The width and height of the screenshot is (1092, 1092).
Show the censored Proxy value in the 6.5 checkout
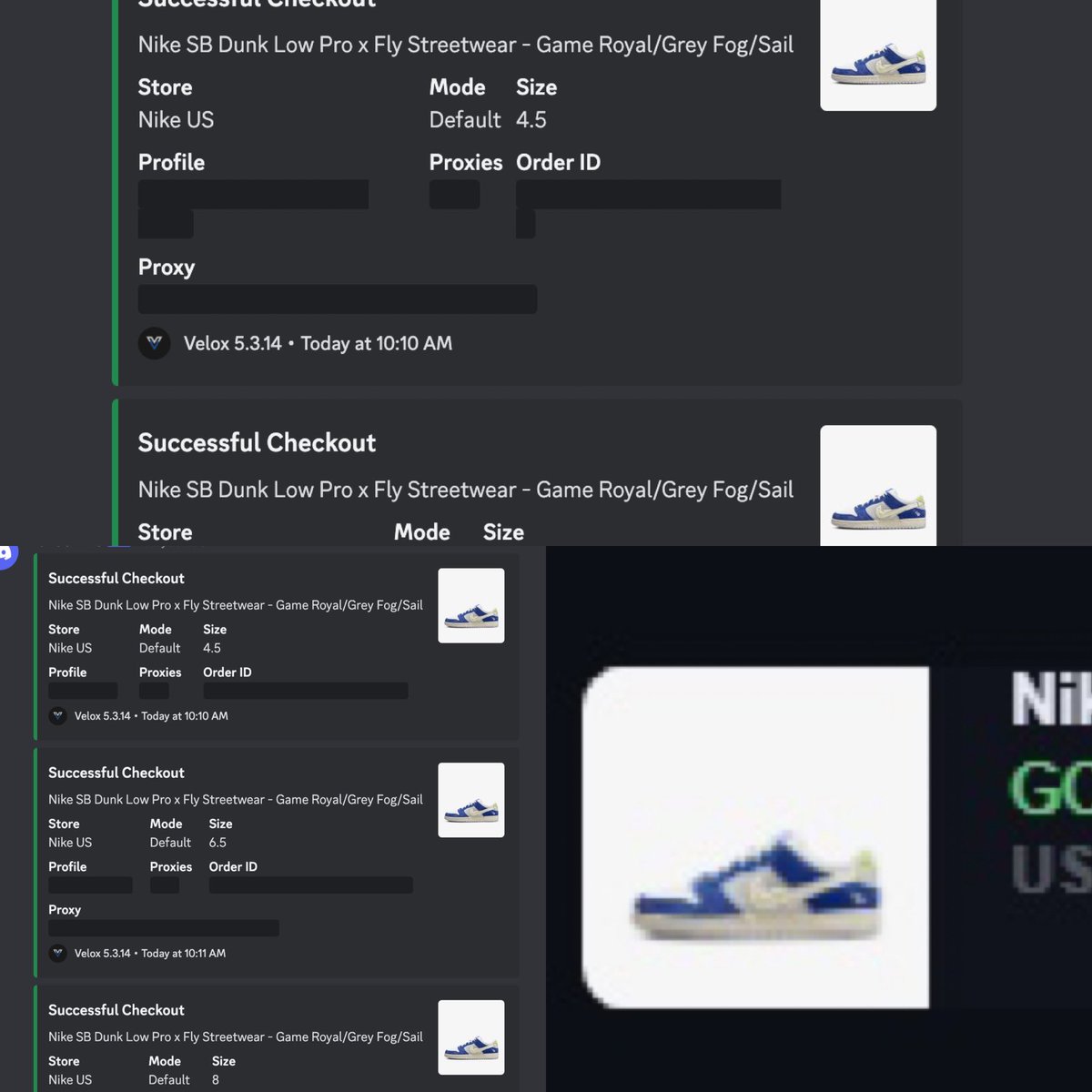163,927
